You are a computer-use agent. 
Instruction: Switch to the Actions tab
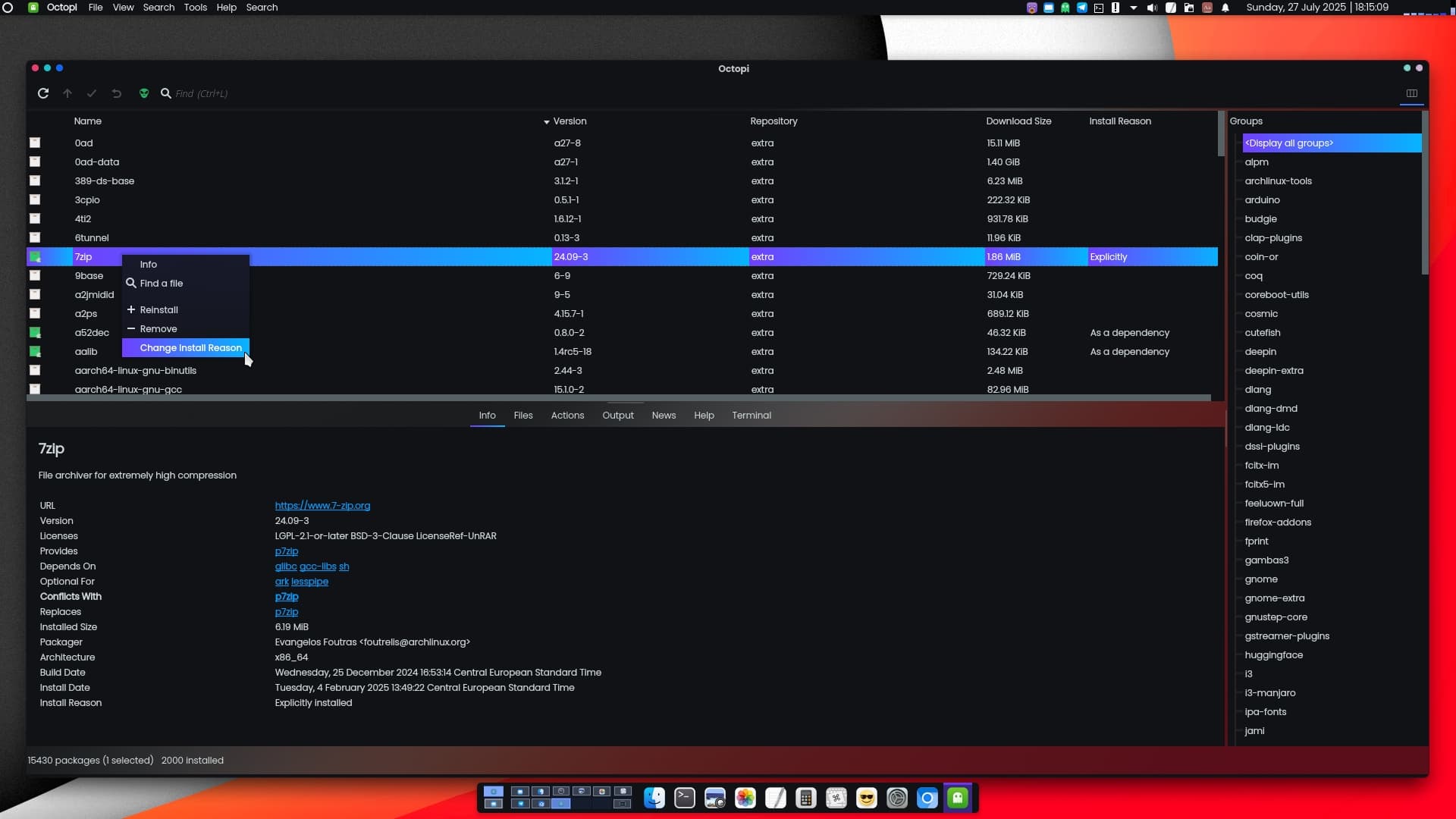coord(567,416)
